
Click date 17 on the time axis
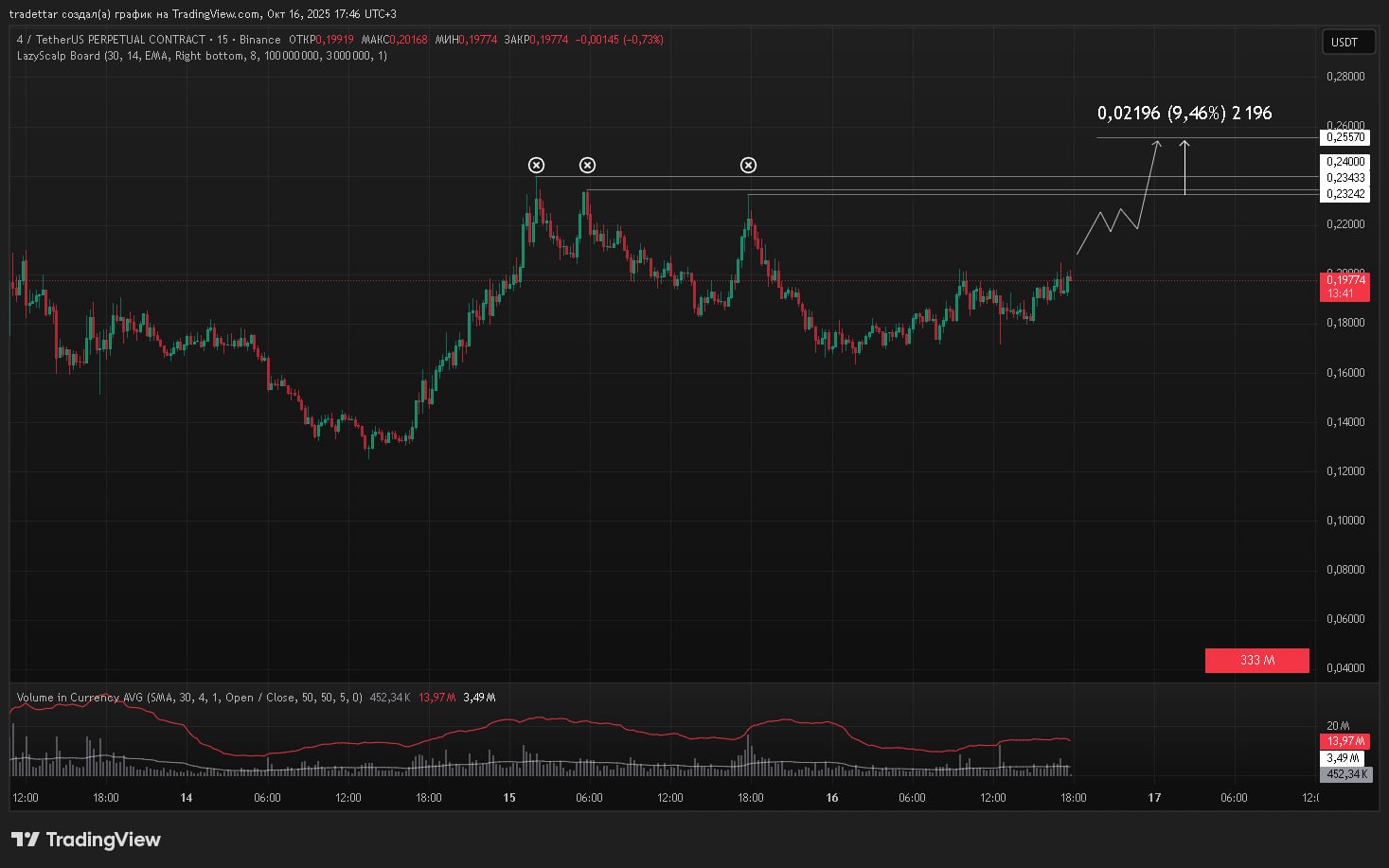tap(1154, 798)
